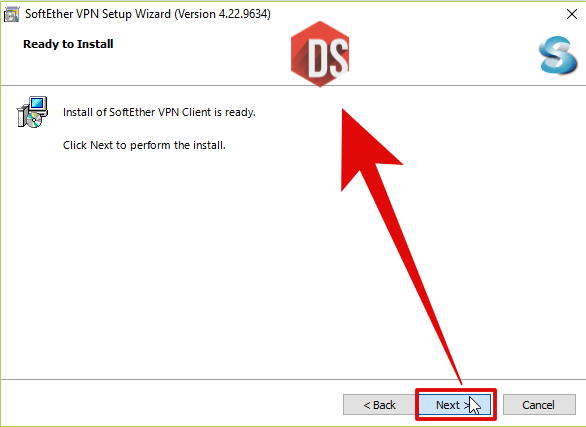The width and height of the screenshot is (586, 427).
Task: Abort the setup with Cancel button
Action: tap(539, 405)
